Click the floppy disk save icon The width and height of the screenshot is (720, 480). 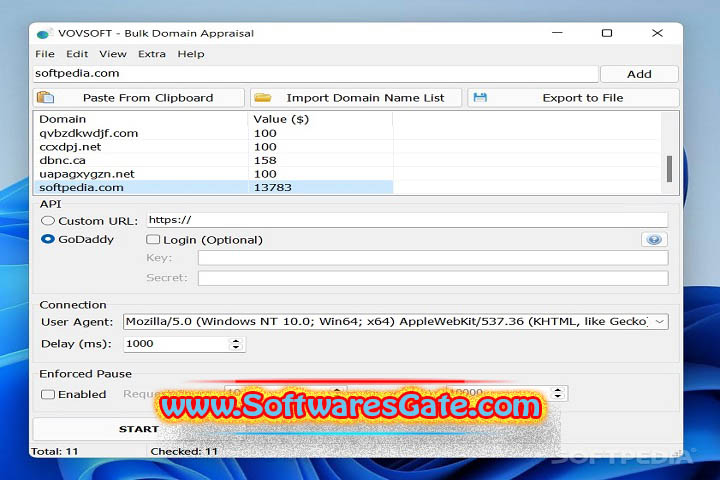(480, 97)
